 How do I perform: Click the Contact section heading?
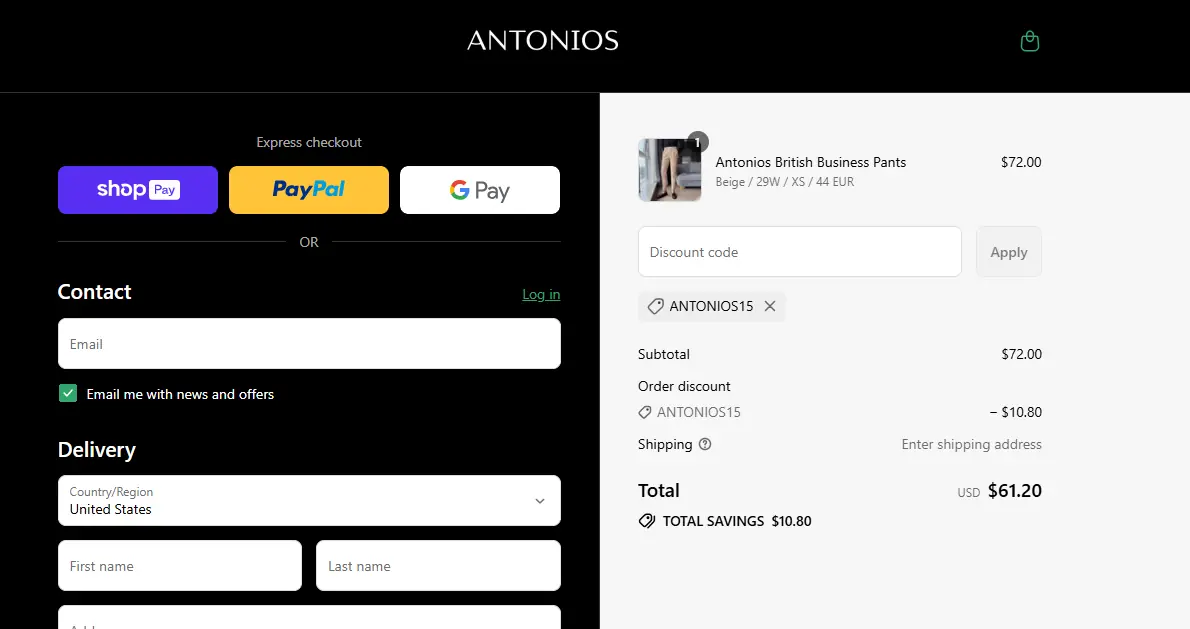point(95,292)
